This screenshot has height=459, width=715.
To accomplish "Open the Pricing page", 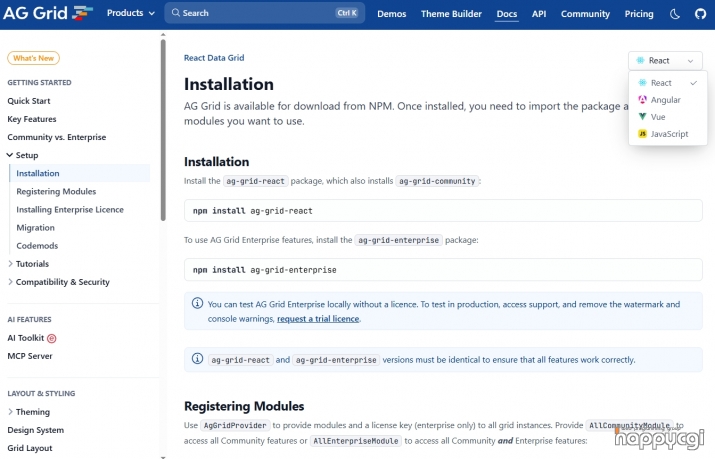I will [x=638, y=14].
